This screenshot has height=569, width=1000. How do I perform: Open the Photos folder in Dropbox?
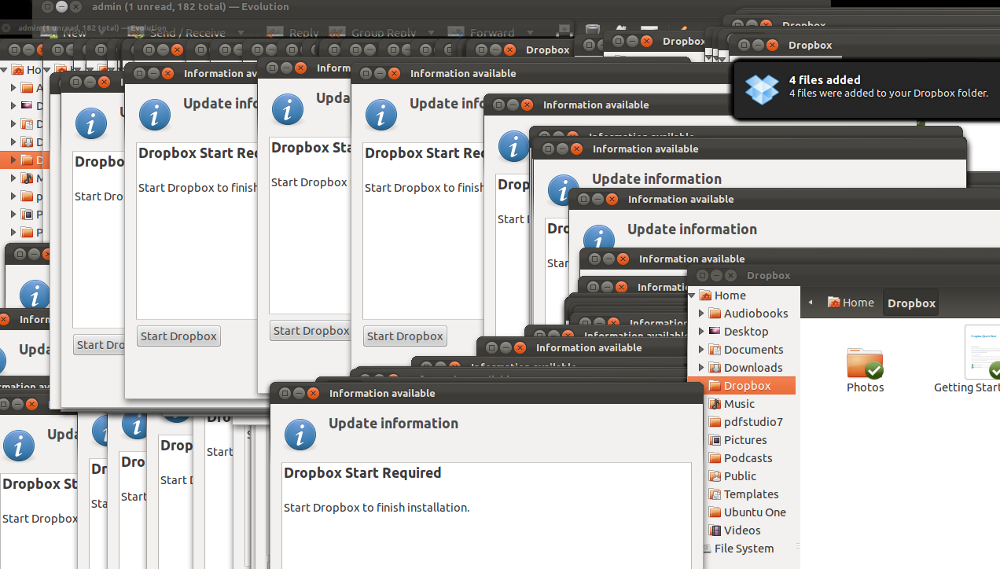click(x=865, y=364)
